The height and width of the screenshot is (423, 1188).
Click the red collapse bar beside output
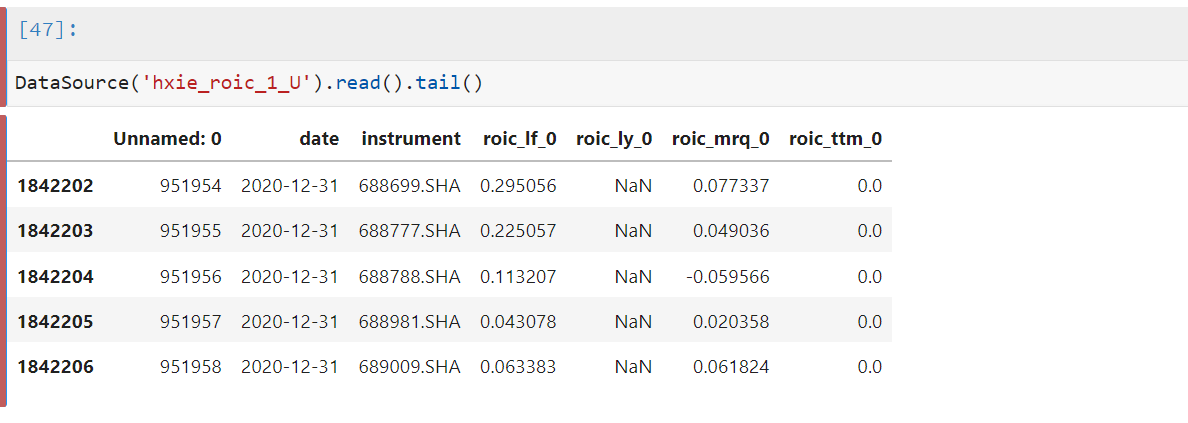pos(3,260)
